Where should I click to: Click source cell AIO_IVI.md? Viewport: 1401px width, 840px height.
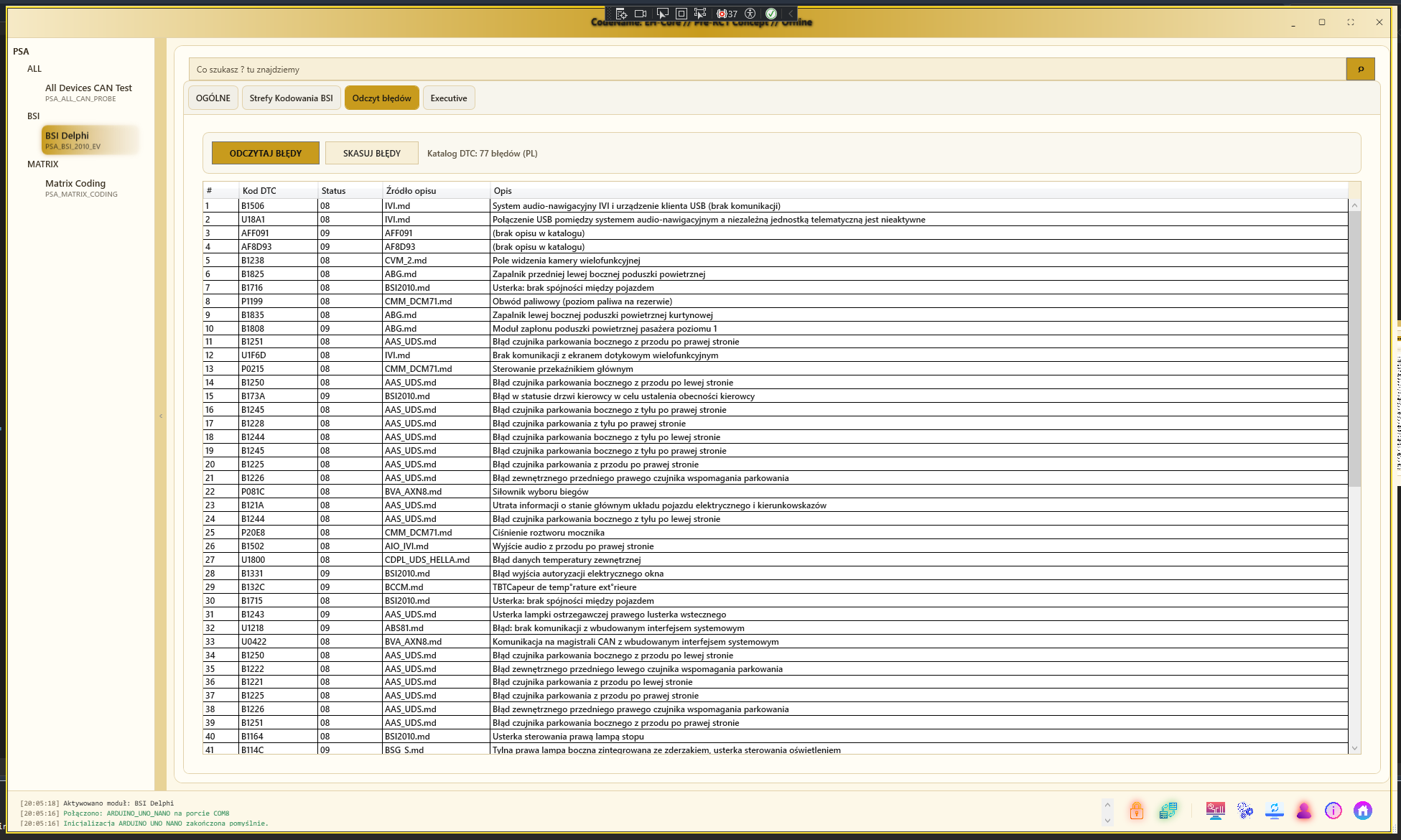(436, 546)
